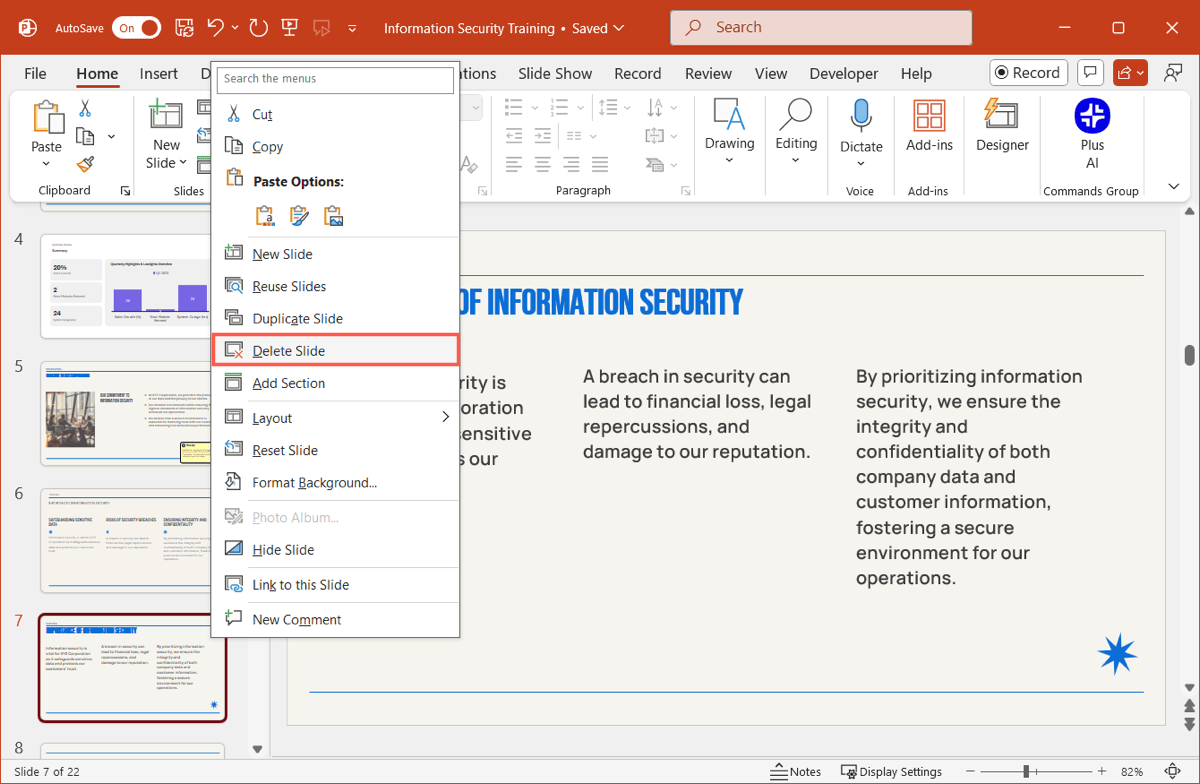Viewport: 1200px width, 784px height.
Task: Click the Cut scissors icon in ribbon
Action: pos(85,109)
